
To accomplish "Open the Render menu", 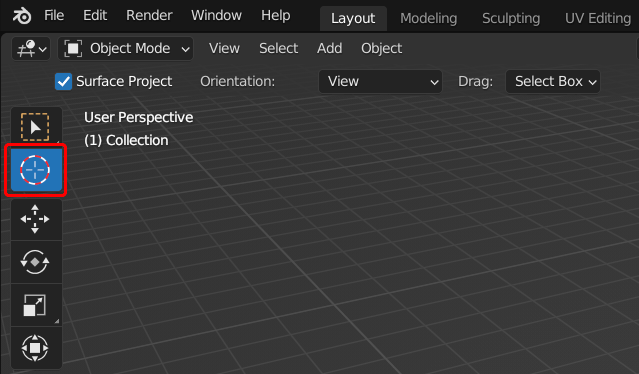I will [x=149, y=15].
